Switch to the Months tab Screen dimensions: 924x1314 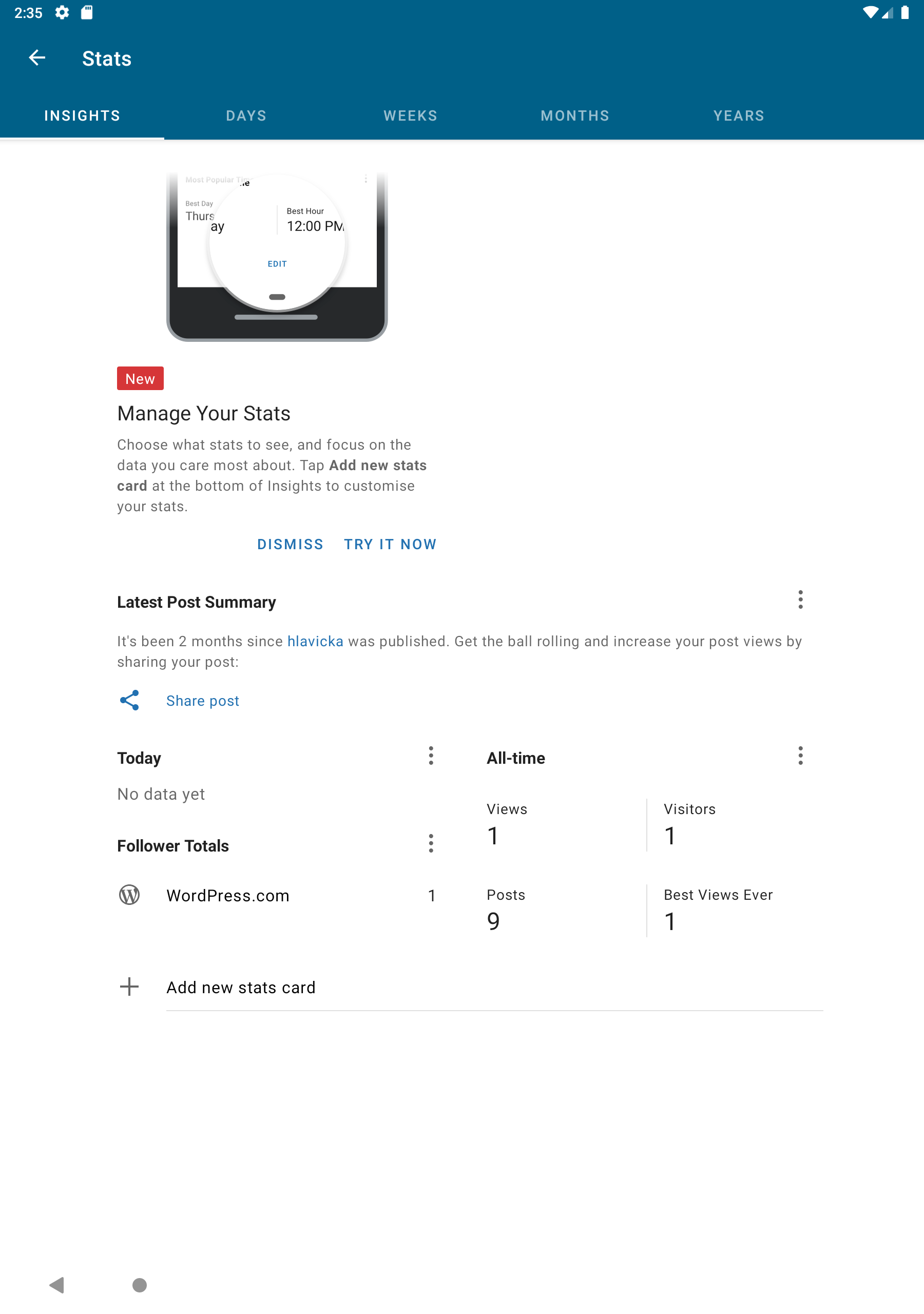575,115
